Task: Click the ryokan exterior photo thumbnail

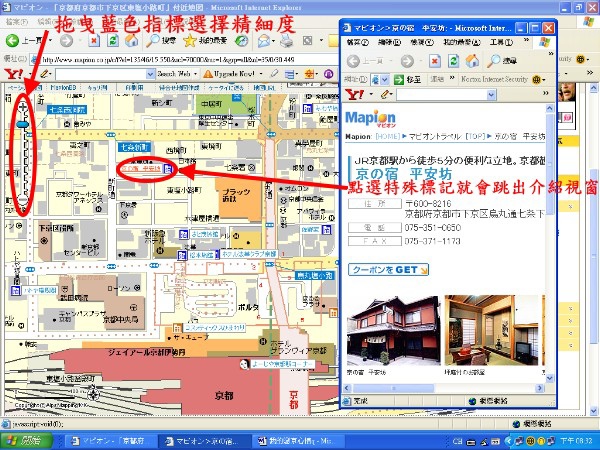Action: coord(393,331)
